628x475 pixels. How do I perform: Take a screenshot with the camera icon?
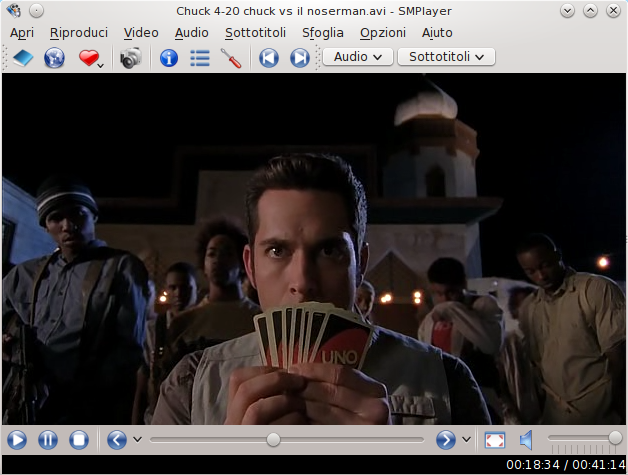tap(131, 58)
